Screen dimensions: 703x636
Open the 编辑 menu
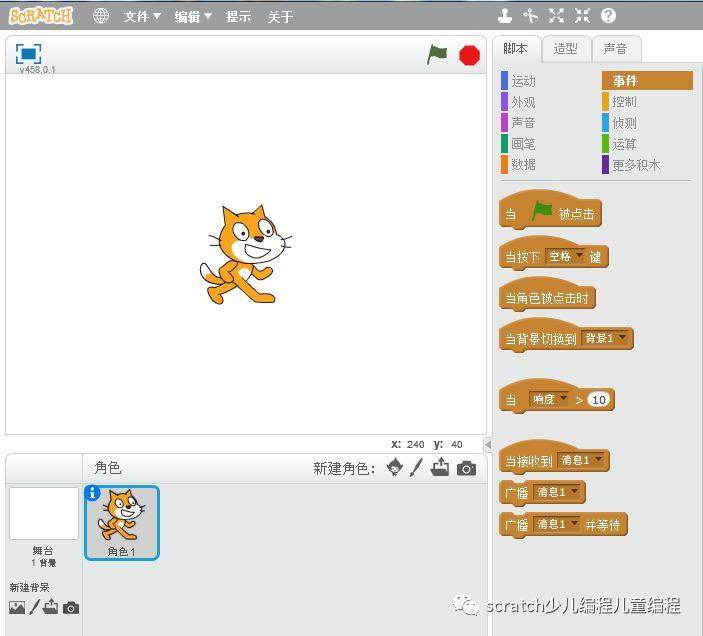tap(193, 17)
